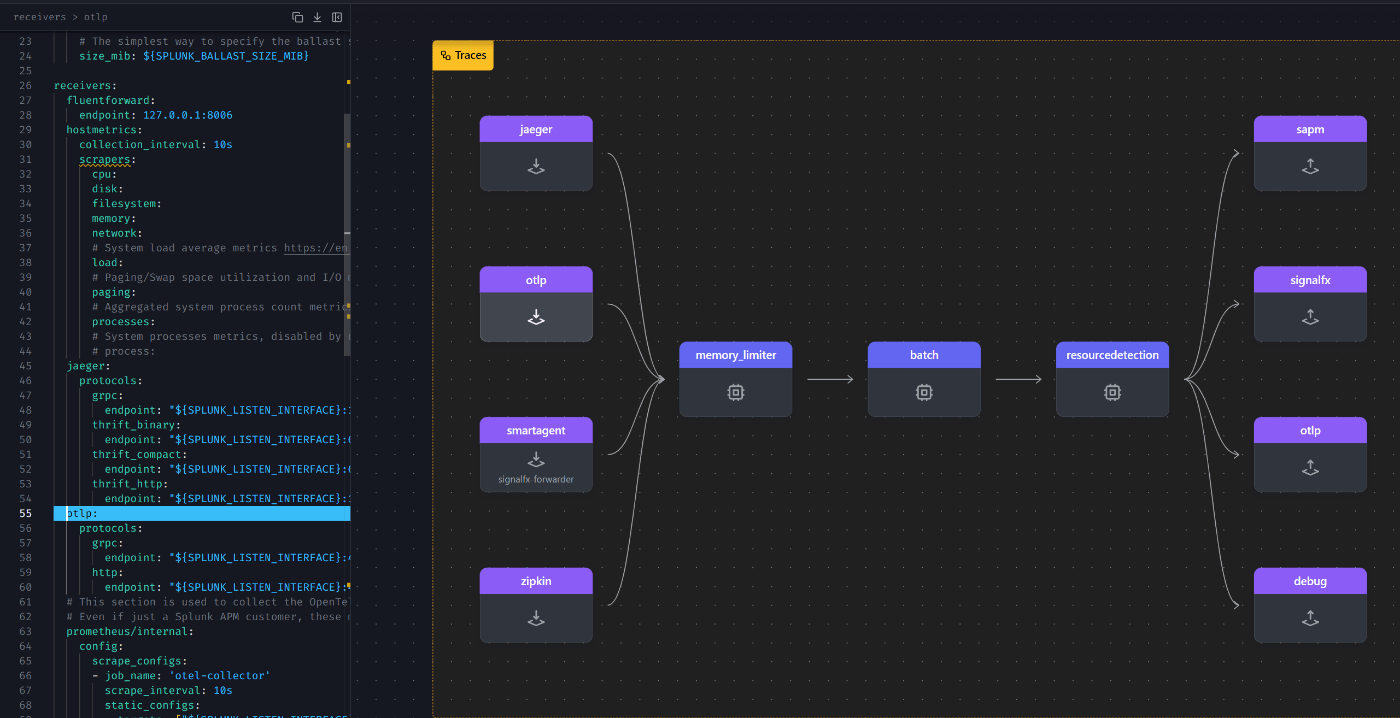Click the receivers: key on line 26

(x=85, y=86)
